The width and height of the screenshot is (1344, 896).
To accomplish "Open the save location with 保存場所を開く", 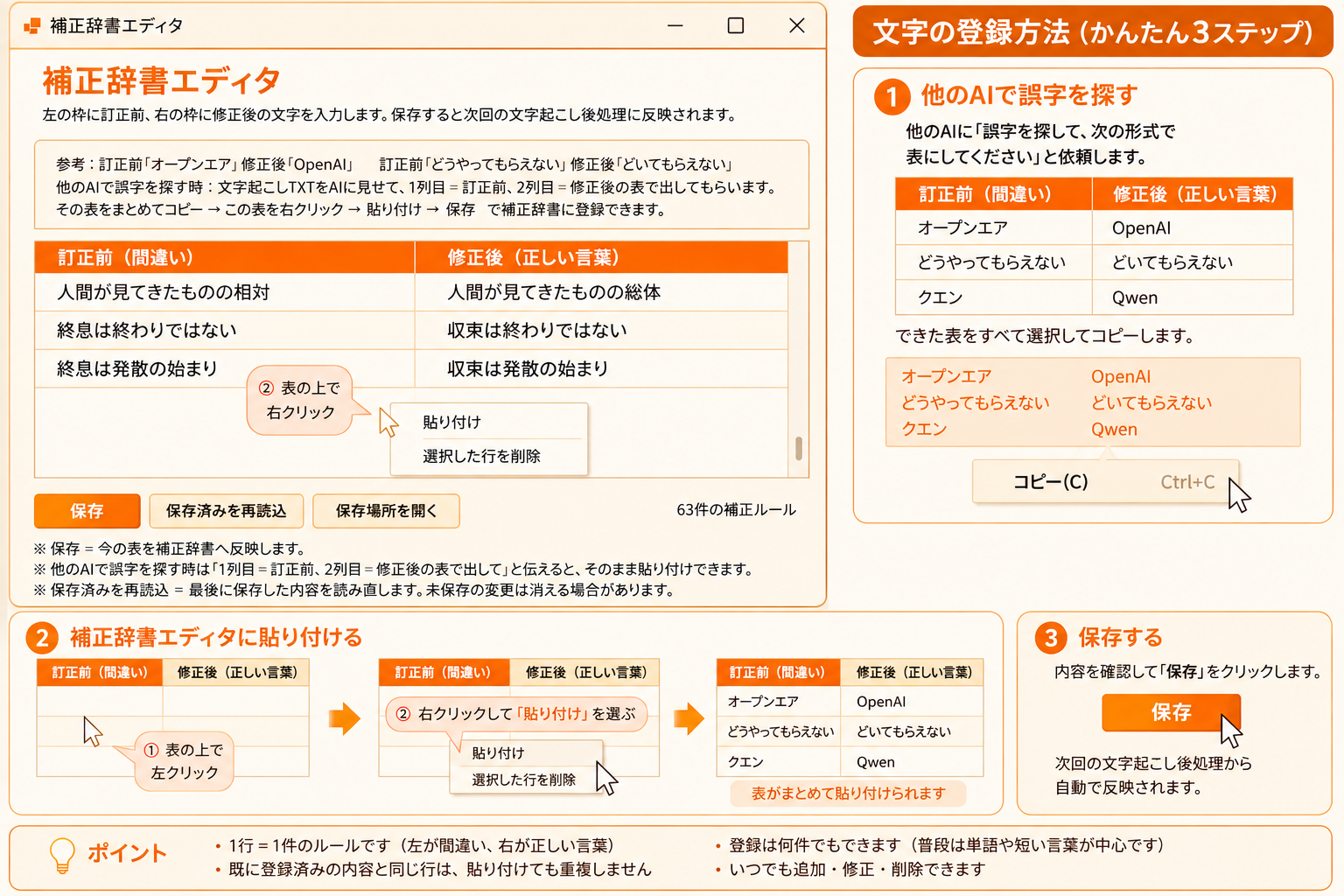I will coord(386,511).
